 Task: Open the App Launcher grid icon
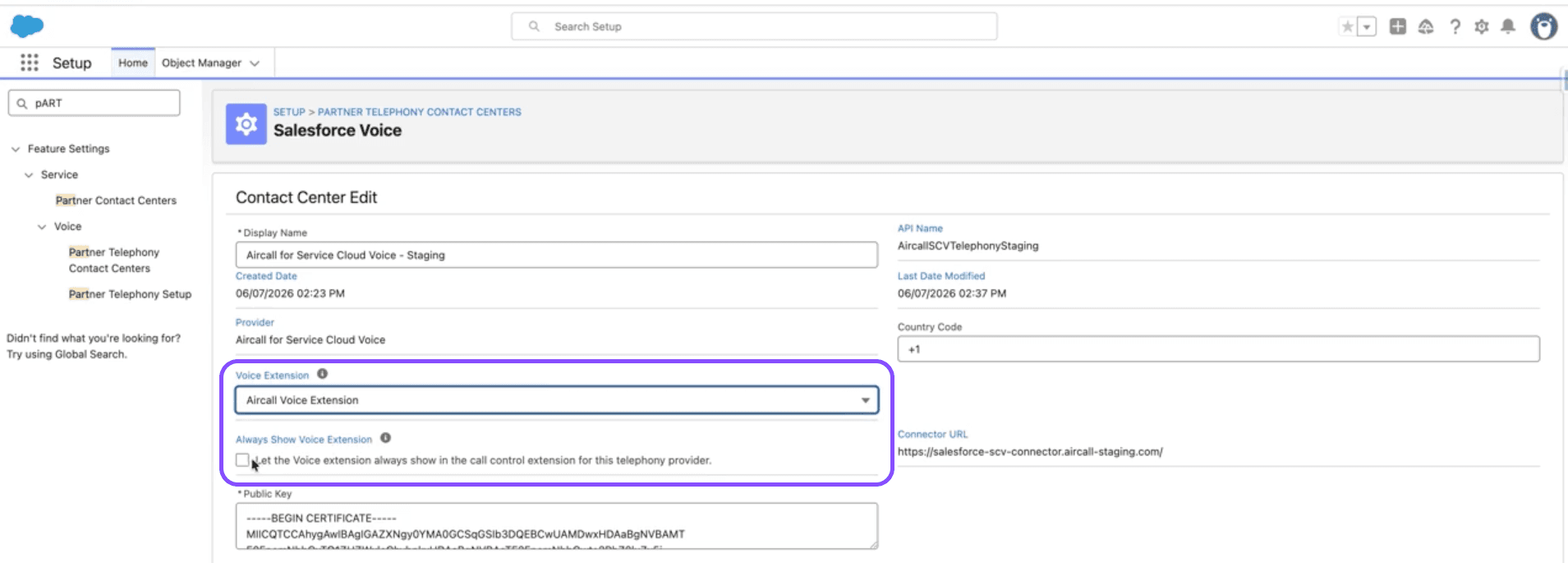(x=30, y=62)
